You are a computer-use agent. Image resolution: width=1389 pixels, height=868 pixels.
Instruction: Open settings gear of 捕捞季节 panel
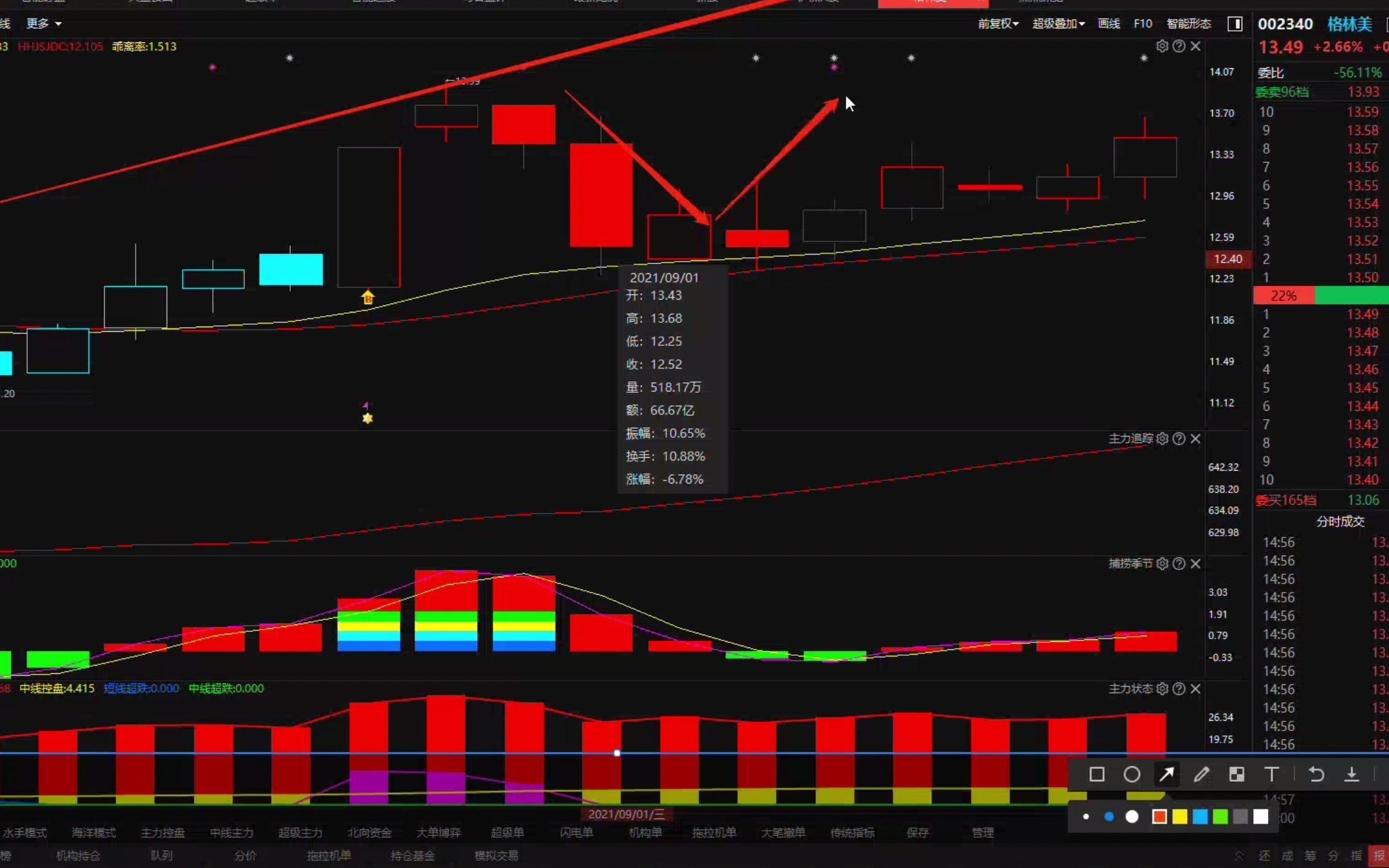[1162, 564]
